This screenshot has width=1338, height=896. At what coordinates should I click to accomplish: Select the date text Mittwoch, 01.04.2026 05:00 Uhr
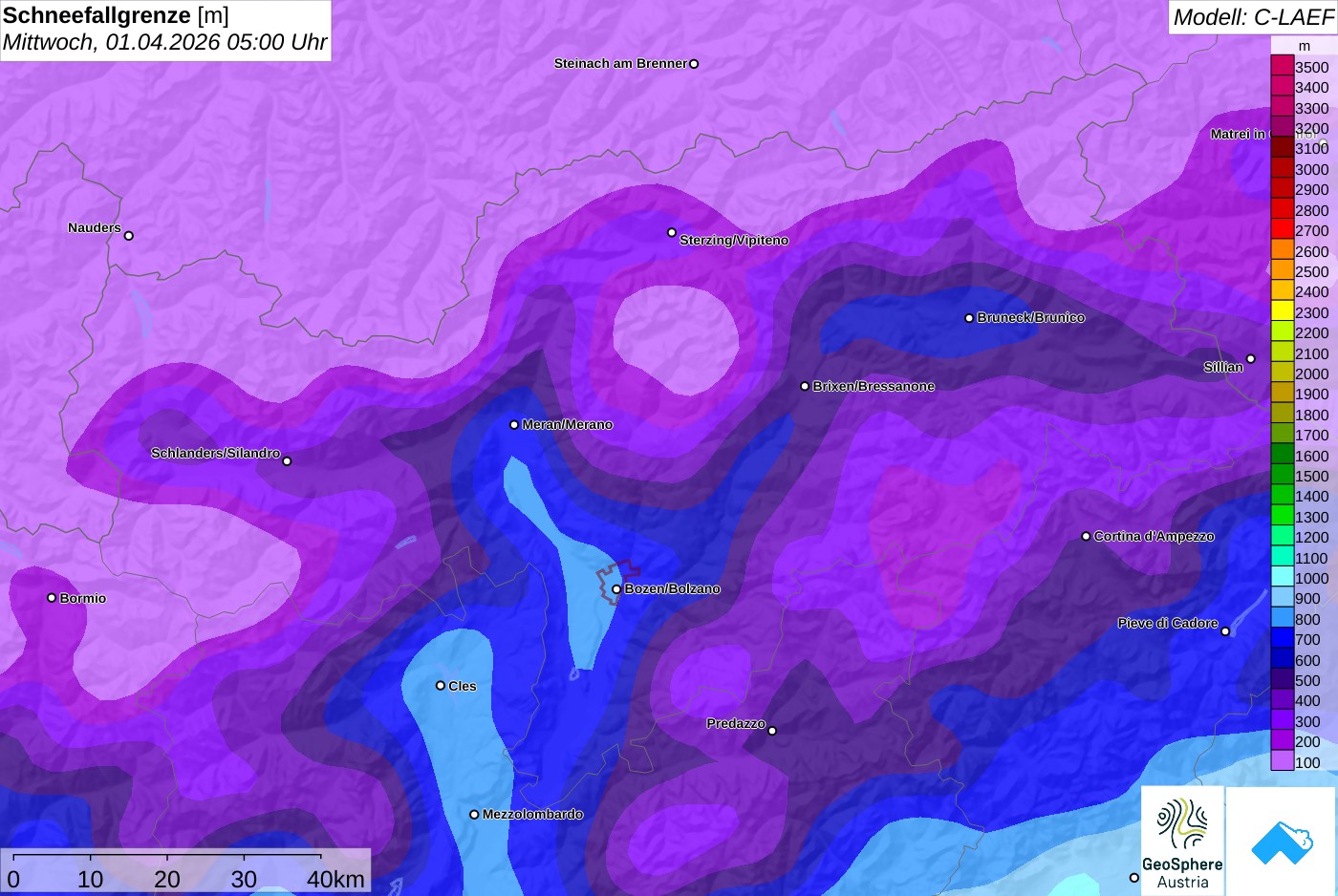point(165,42)
